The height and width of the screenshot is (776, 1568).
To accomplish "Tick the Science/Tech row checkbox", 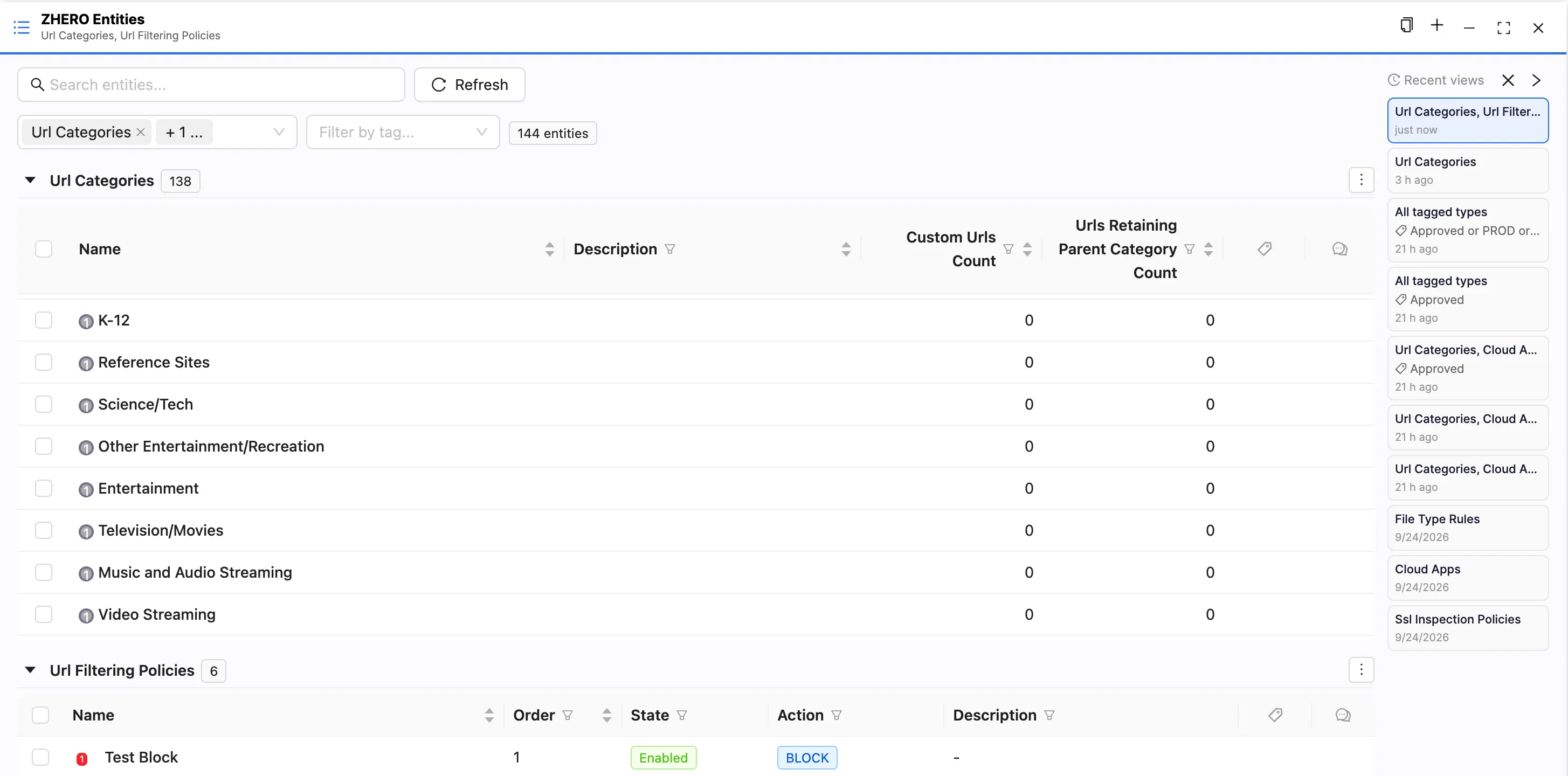I will pyautogui.click(x=43, y=404).
